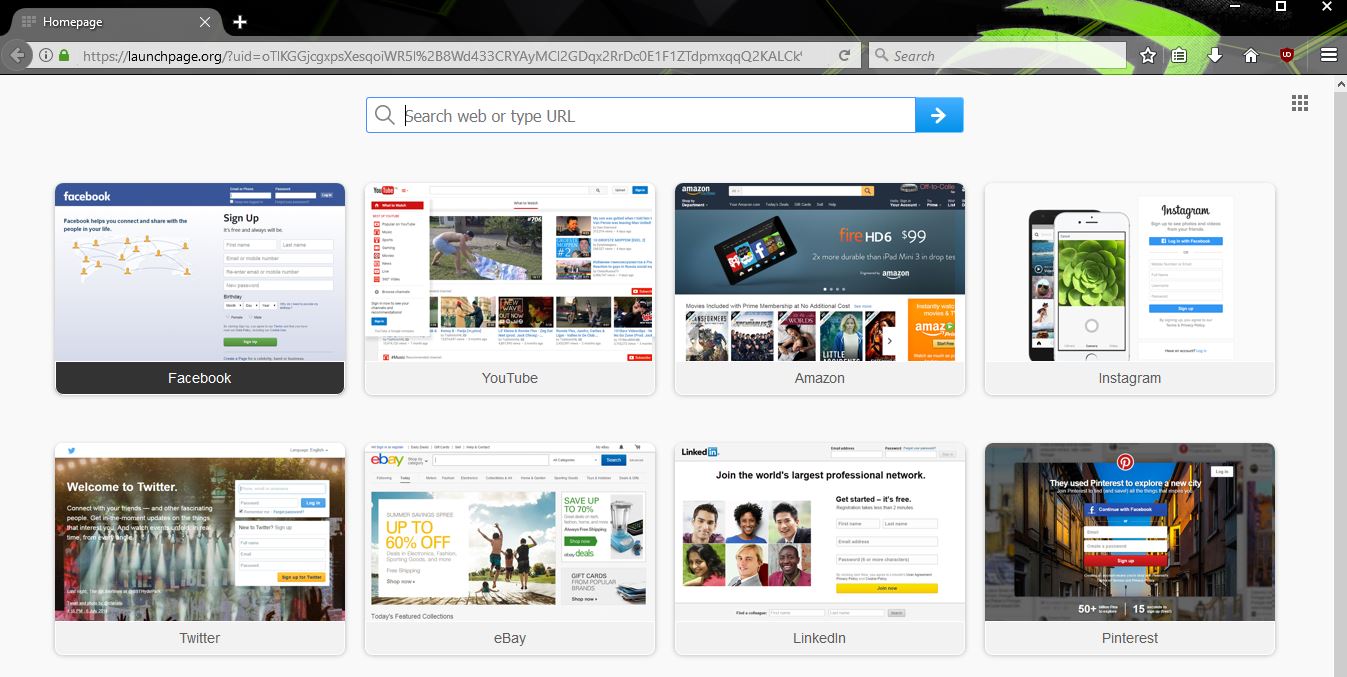Reload the page with the refresh icon
This screenshot has height=677, width=1347.
point(845,56)
